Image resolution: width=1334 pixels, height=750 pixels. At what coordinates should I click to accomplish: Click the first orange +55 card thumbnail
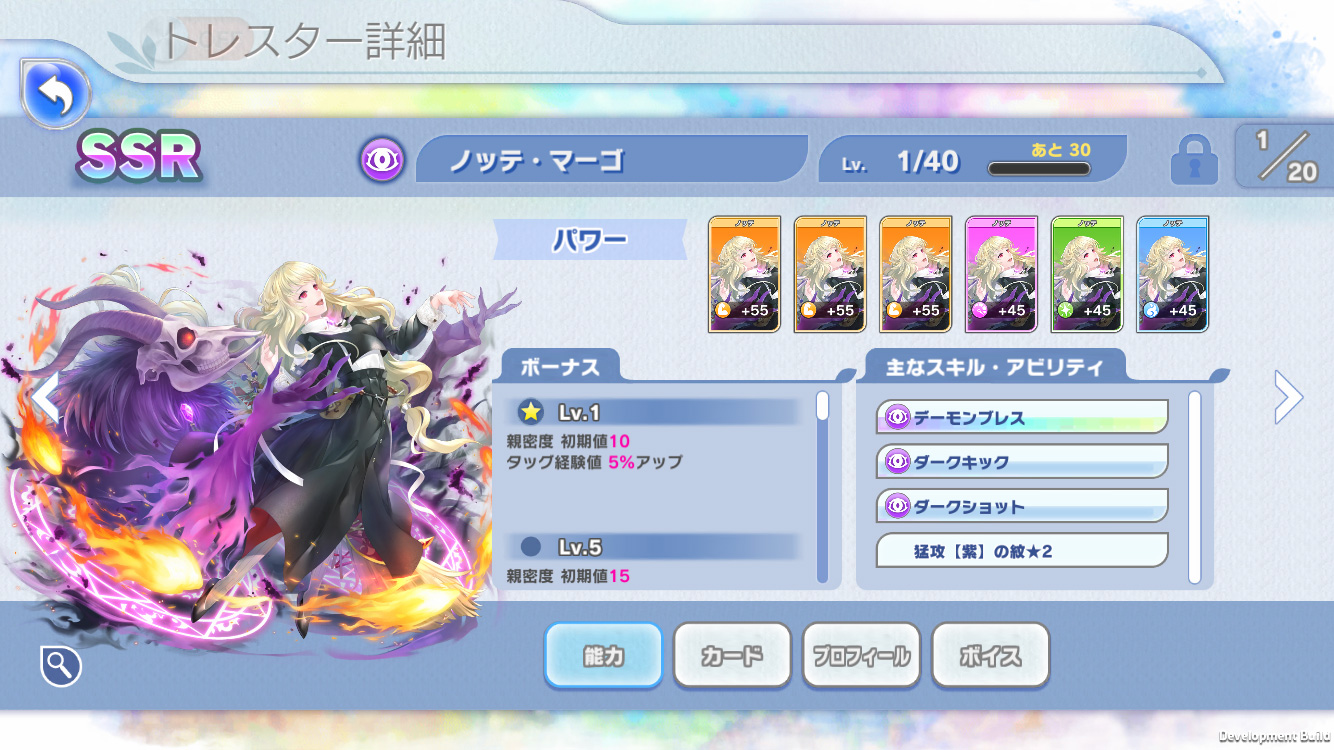click(x=744, y=274)
